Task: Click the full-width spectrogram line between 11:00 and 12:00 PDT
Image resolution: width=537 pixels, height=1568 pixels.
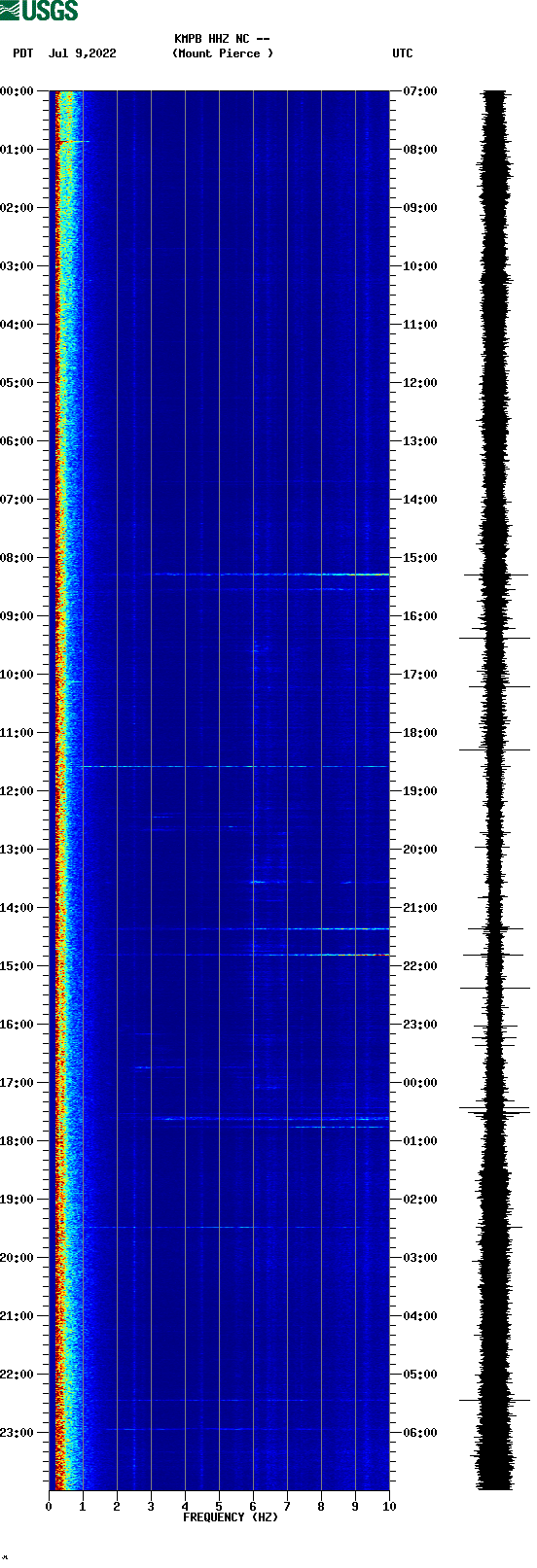Action: click(x=233, y=767)
